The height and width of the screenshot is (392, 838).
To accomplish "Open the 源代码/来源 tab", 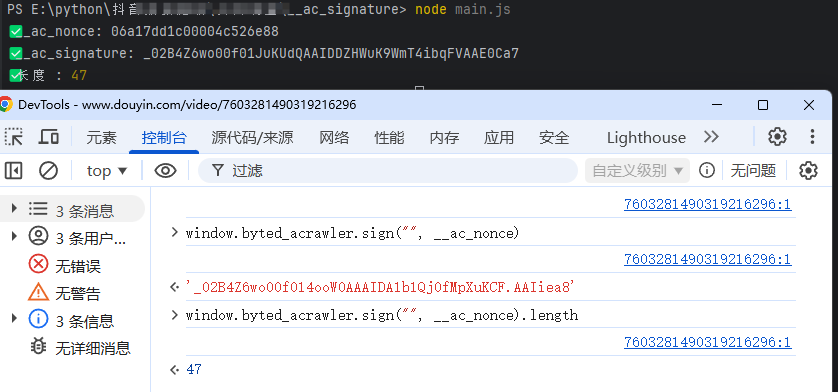I will (252, 137).
